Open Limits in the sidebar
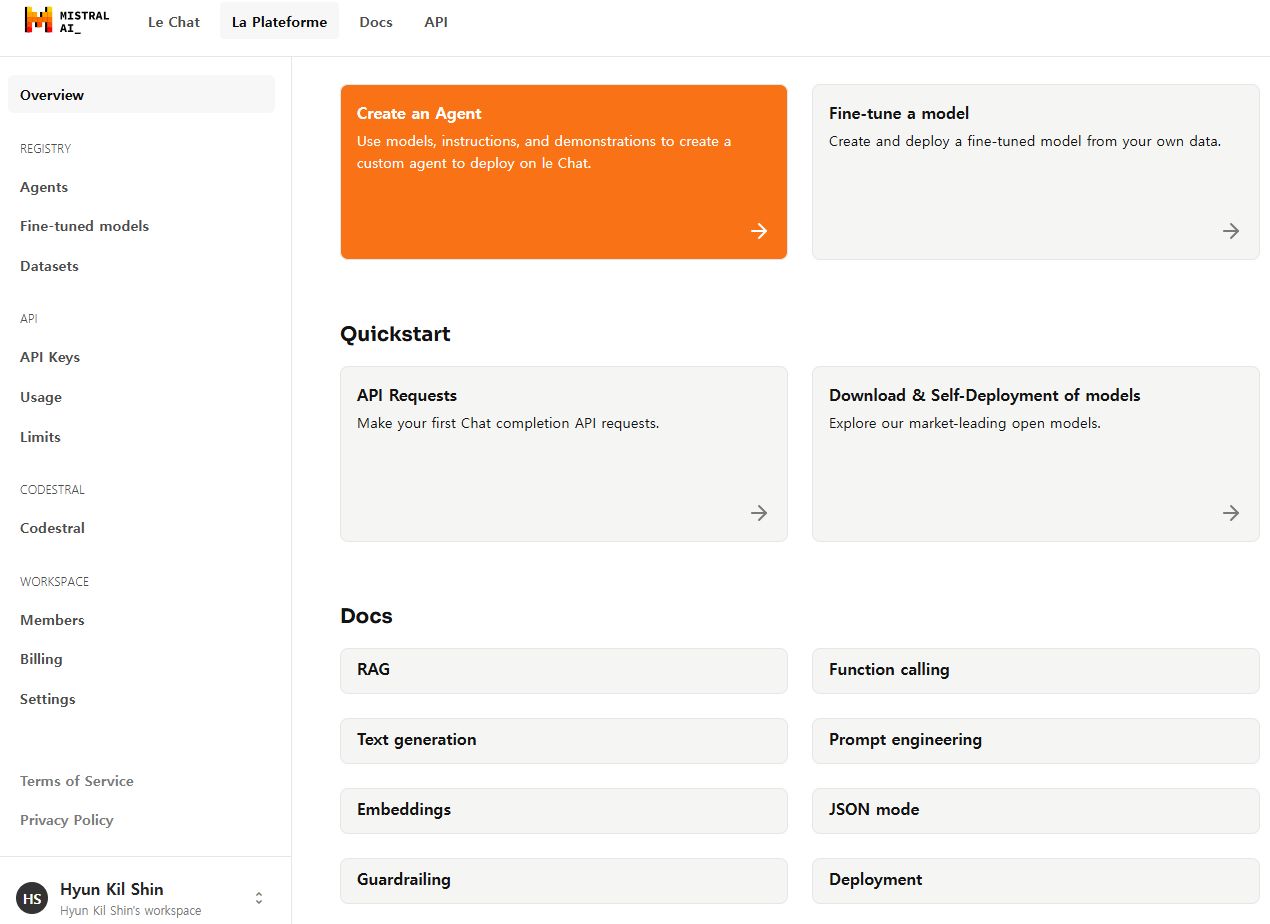This screenshot has height=924, width=1270. [x=40, y=437]
